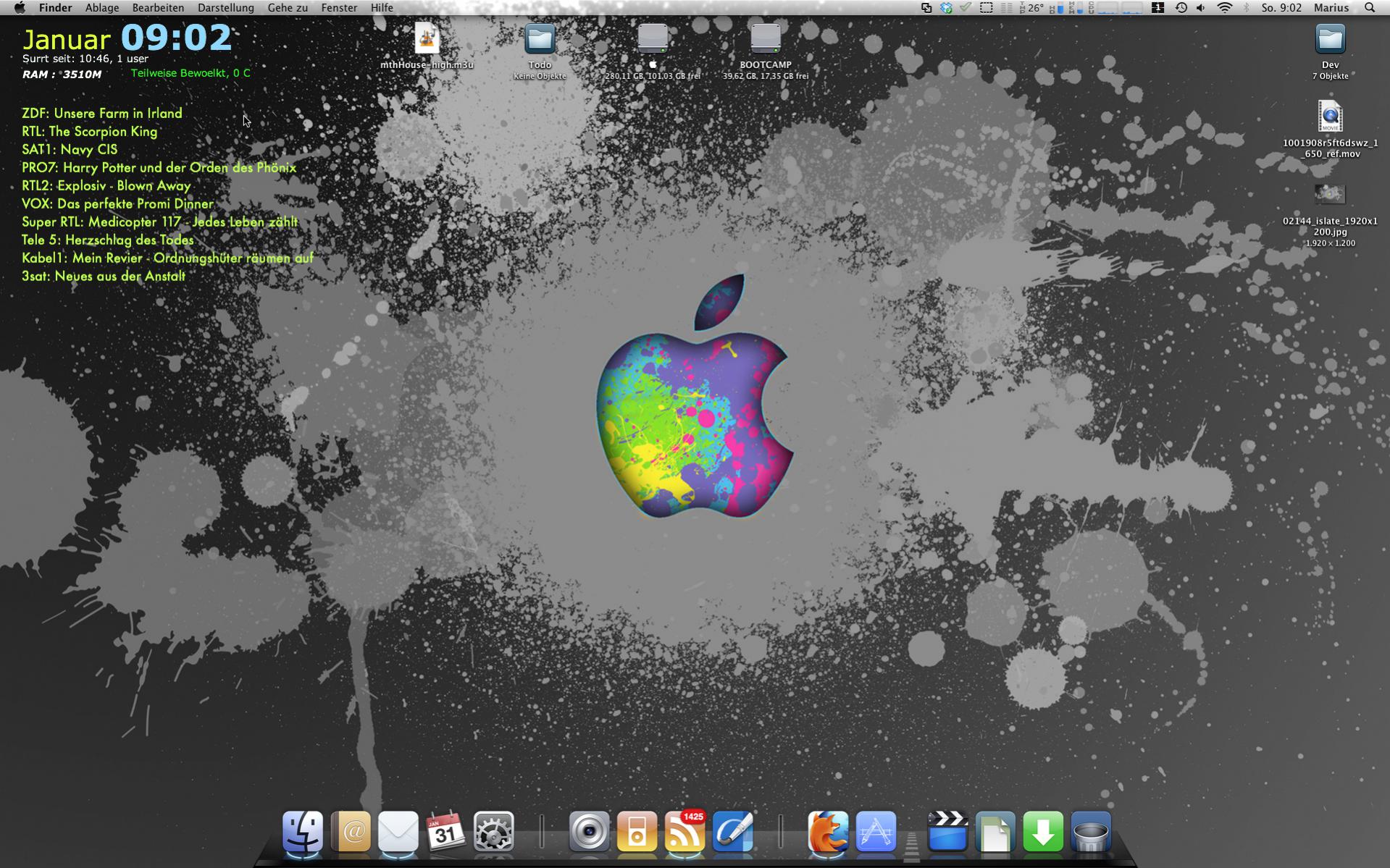Viewport: 1390px width, 868px height.
Task: Open Firefox from the Dock
Action: (x=828, y=831)
